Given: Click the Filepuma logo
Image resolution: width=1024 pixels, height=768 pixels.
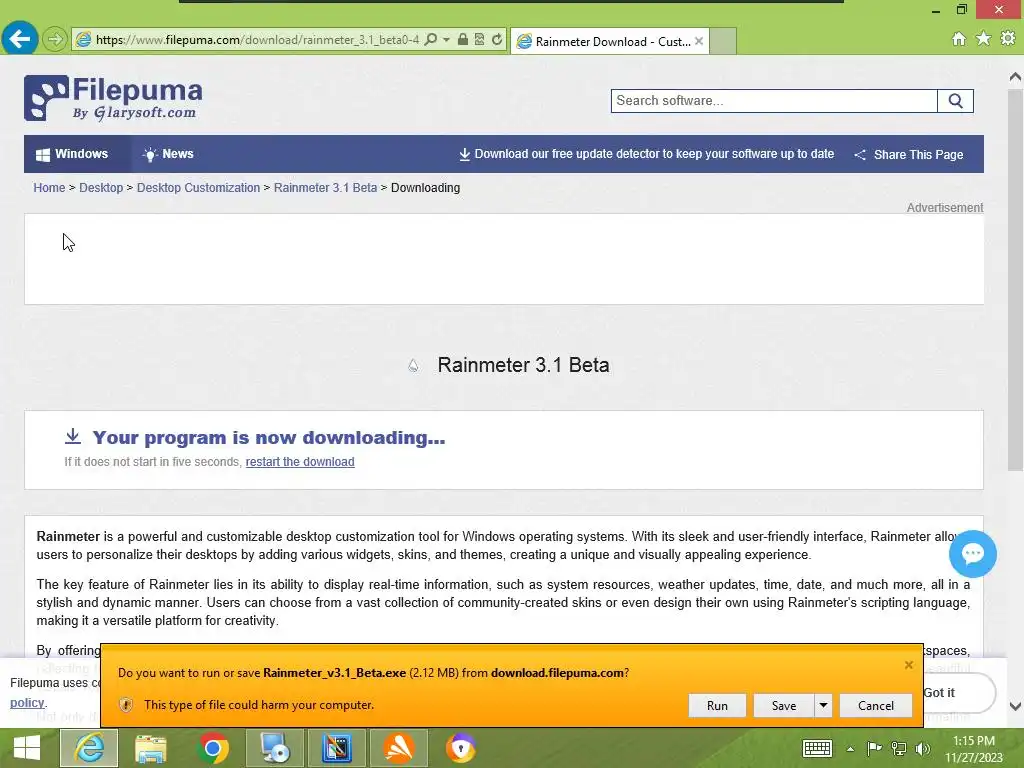Looking at the screenshot, I should click(x=113, y=98).
